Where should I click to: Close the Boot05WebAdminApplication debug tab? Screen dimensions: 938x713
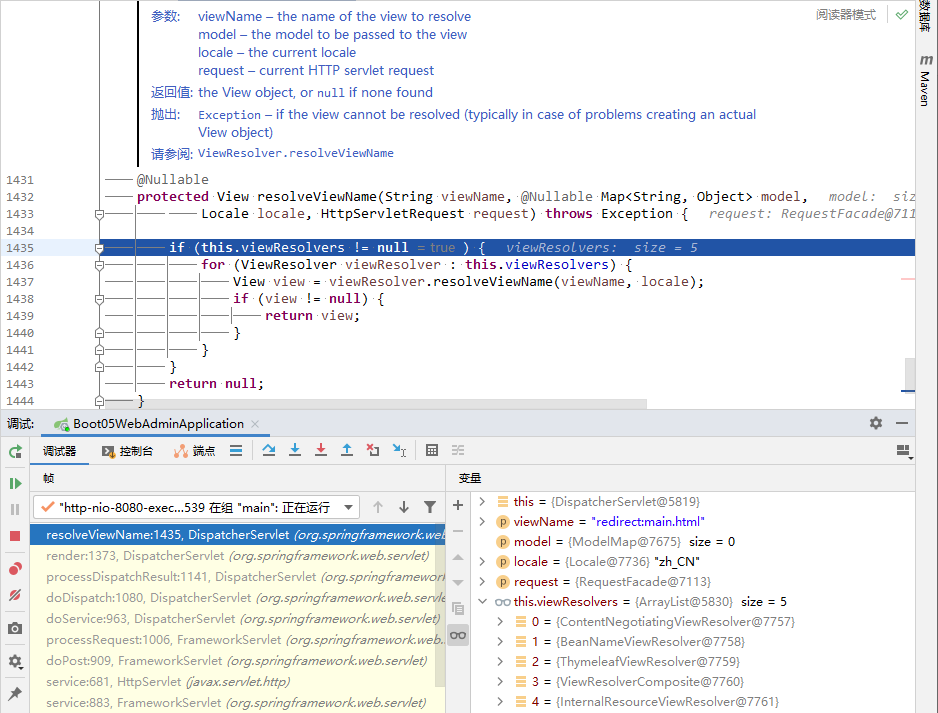tap(255, 423)
